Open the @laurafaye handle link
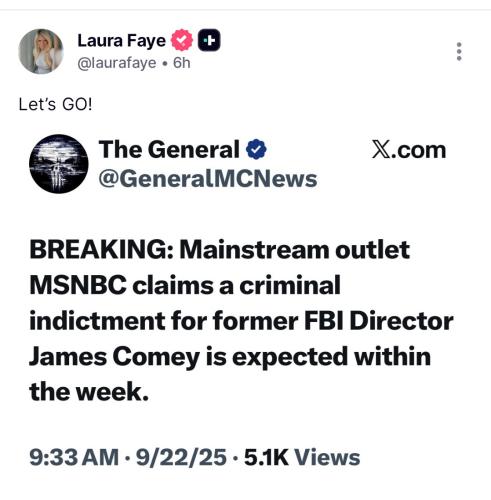The height and width of the screenshot is (500, 491). pyautogui.click(x=117, y=63)
